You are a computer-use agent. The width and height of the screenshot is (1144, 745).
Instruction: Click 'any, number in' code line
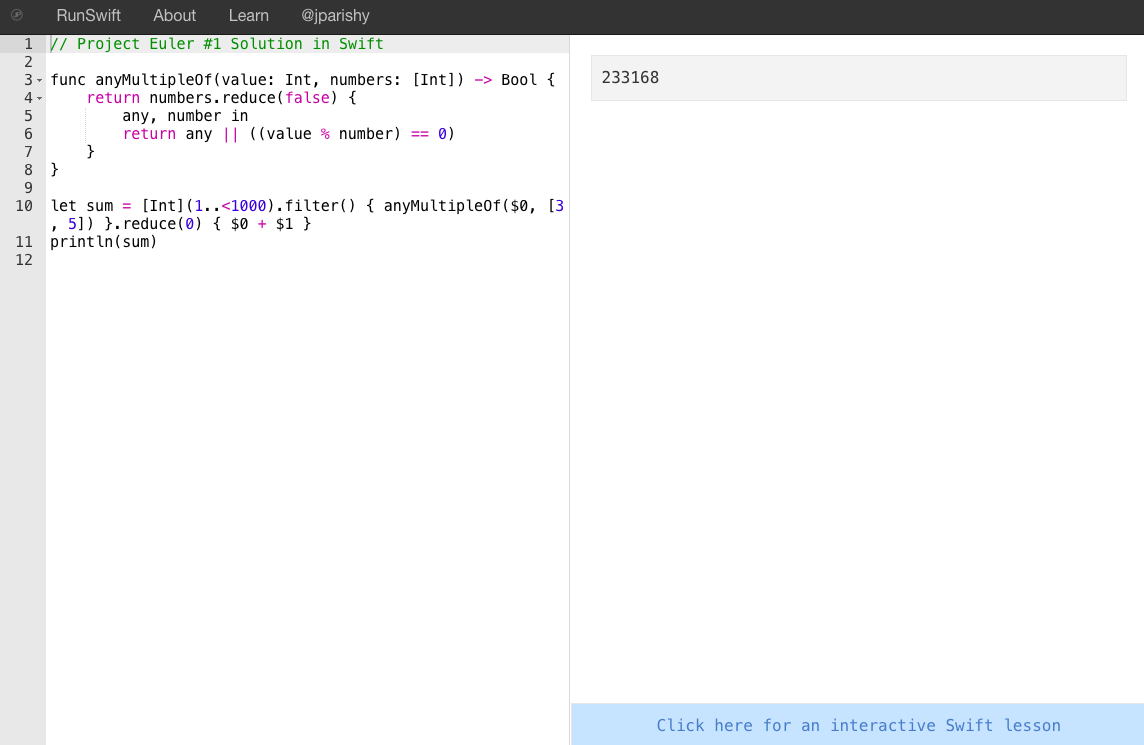click(x=185, y=116)
